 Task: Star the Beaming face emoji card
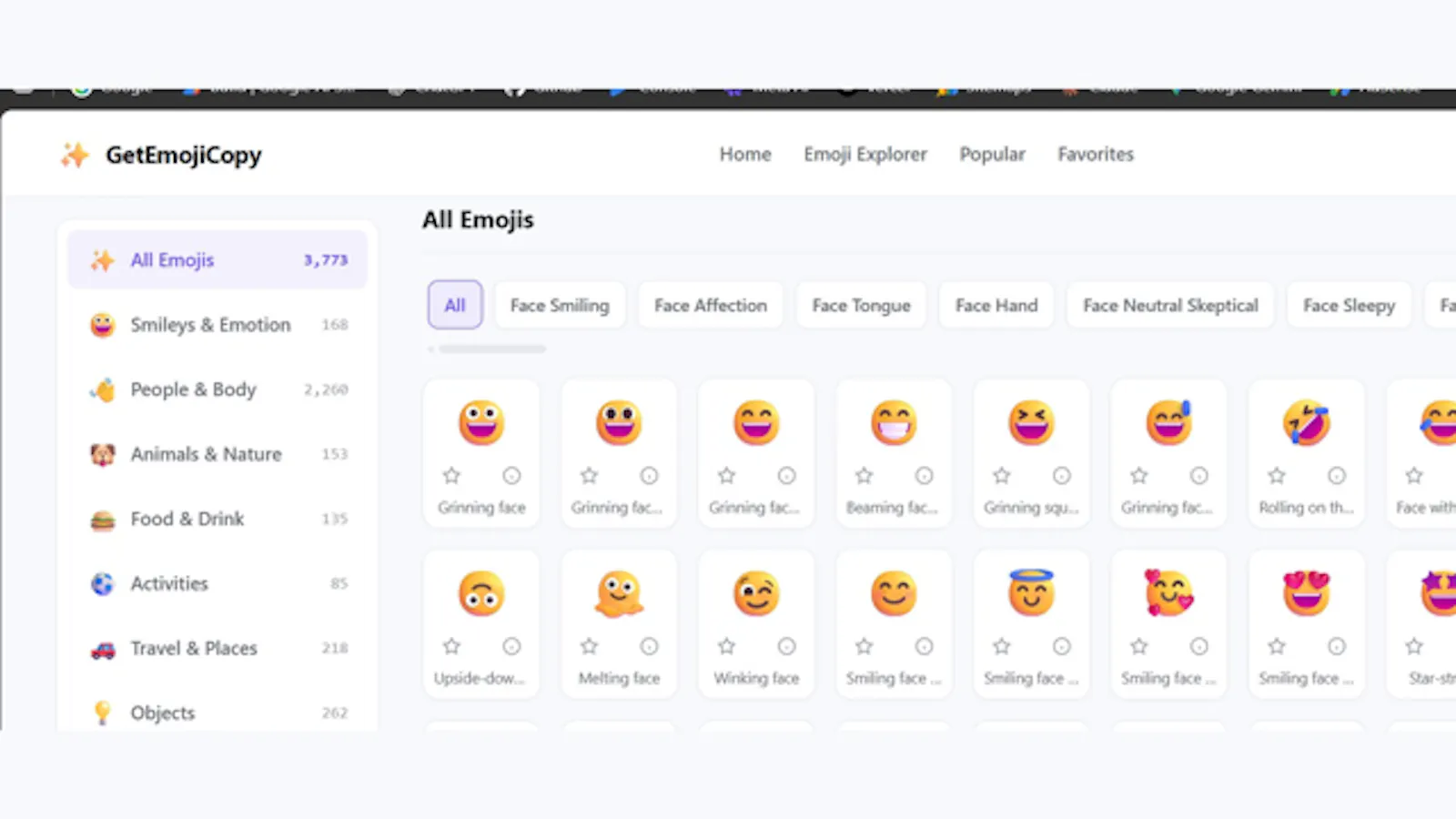coord(864,475)
